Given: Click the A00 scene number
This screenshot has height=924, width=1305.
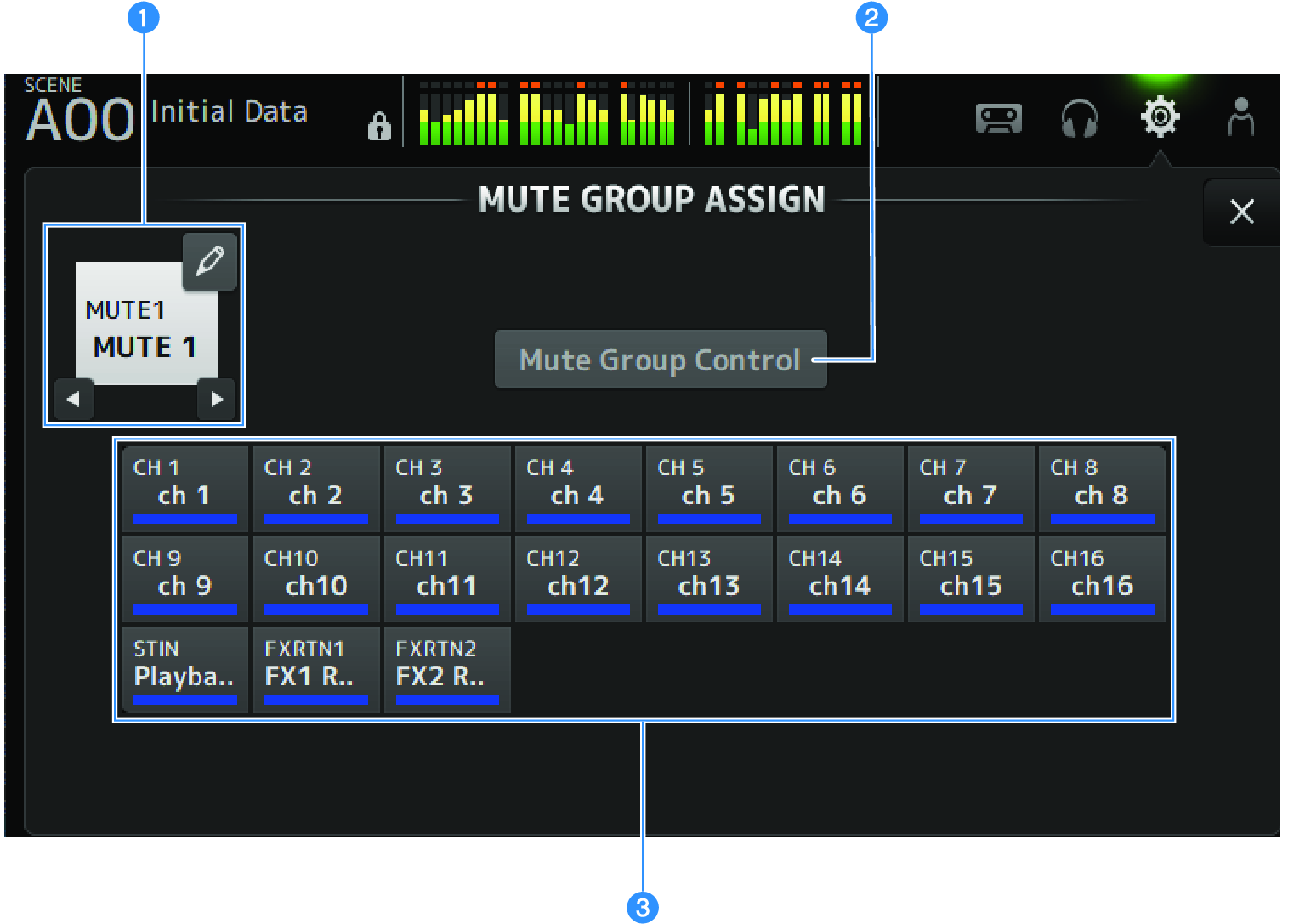Looking at the screenshot, I should tap(80, 121).
